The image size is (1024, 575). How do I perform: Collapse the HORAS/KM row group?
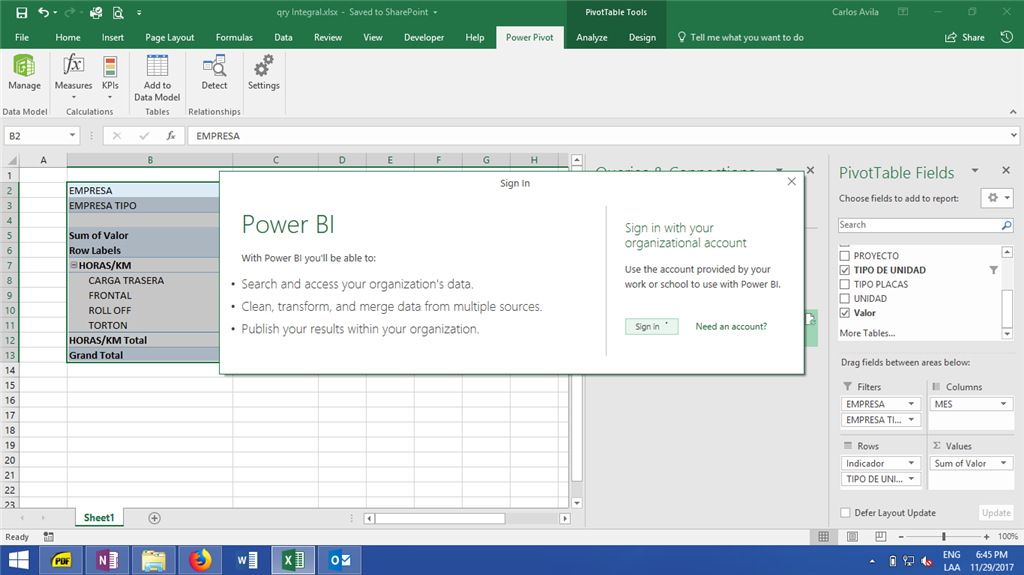click(74, 265)
